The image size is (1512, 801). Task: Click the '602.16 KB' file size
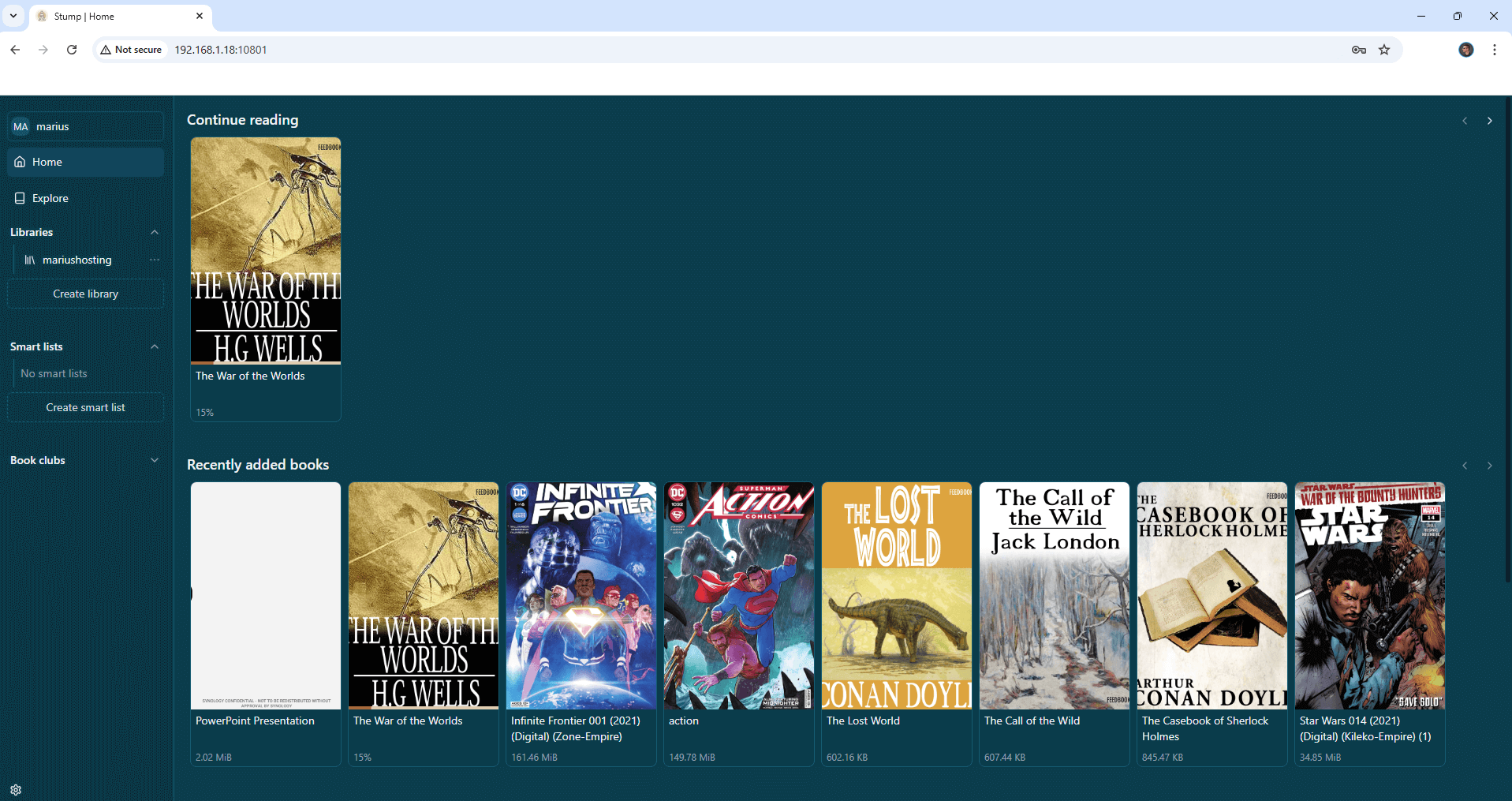(x=847, y=758)
